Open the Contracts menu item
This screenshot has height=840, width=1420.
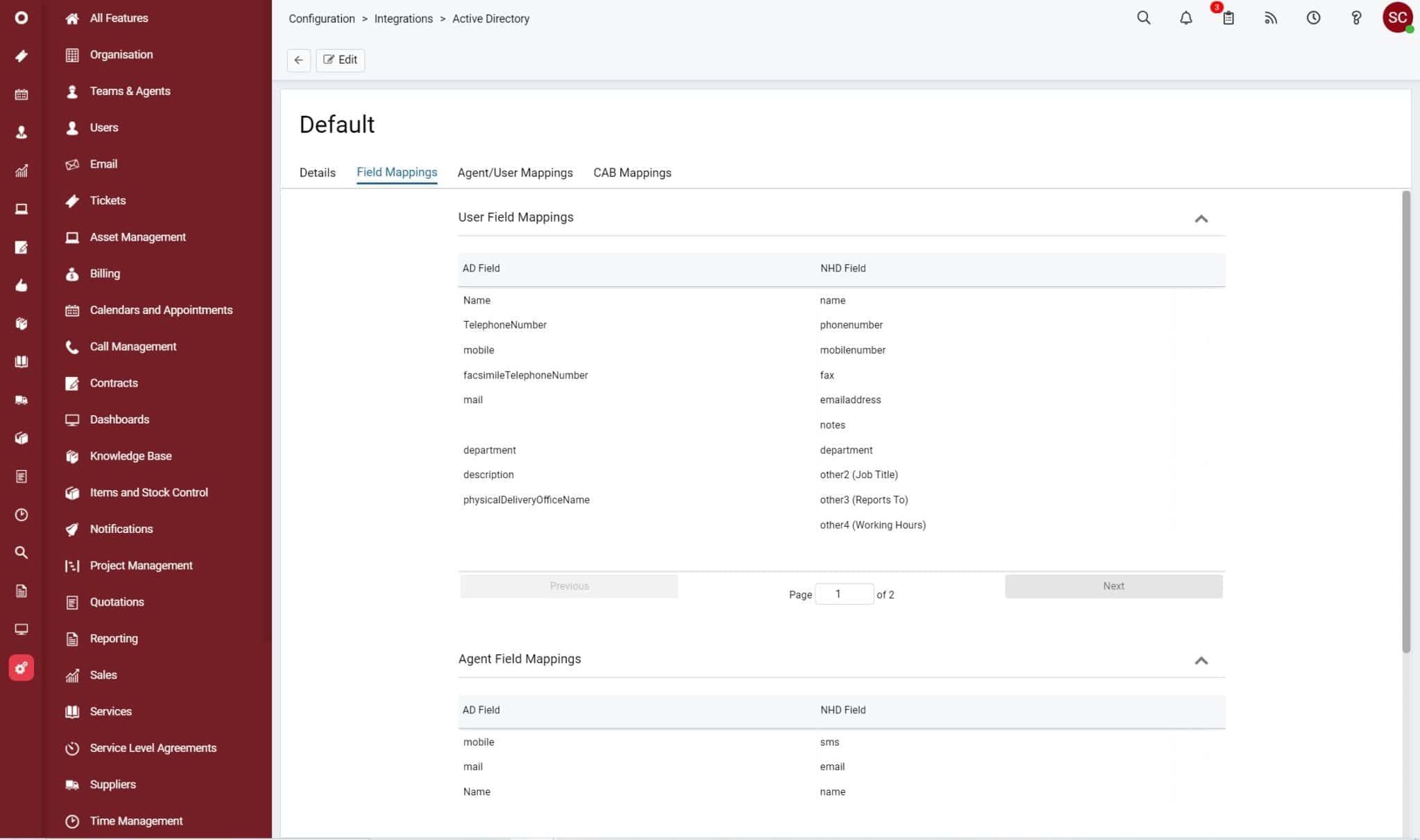coord(114,383)
